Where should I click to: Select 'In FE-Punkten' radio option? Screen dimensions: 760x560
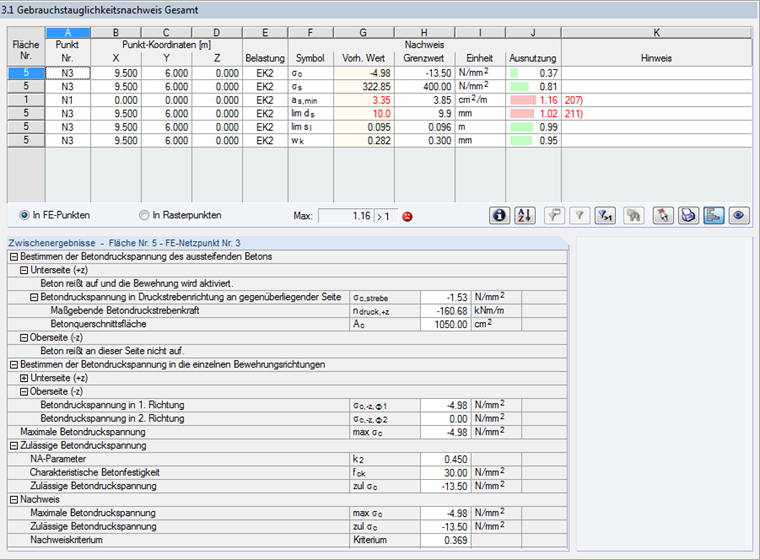pyautogui.click(x=24, y=215)
